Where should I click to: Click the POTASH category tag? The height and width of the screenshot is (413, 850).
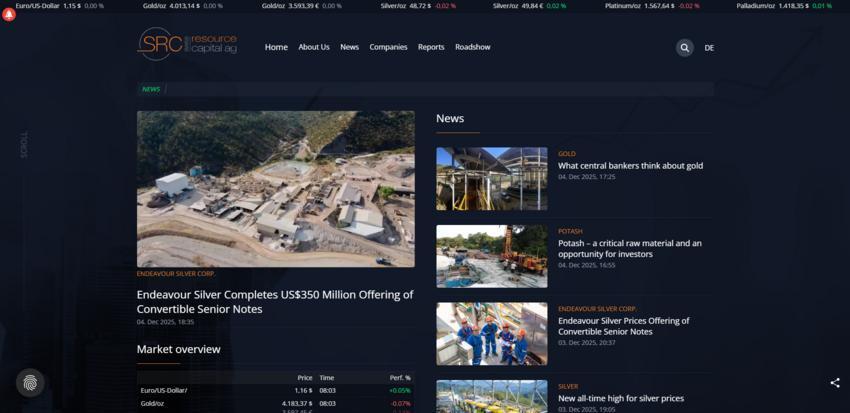[x=570, y=231]
